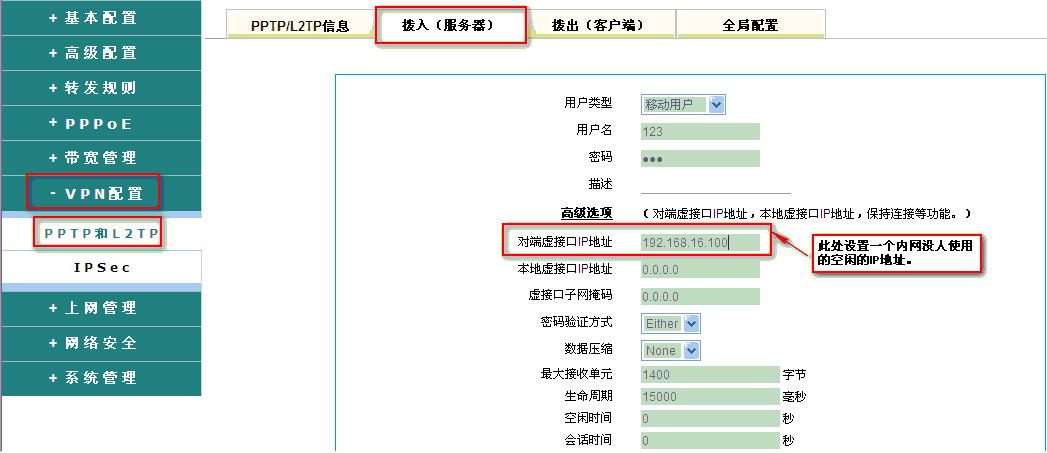Image resolution: width=1047 pixels, height=453 pixels.
Task: Switch to the 接出（客户端）tab
Action: pyautogui.click(x=600, y=25)
